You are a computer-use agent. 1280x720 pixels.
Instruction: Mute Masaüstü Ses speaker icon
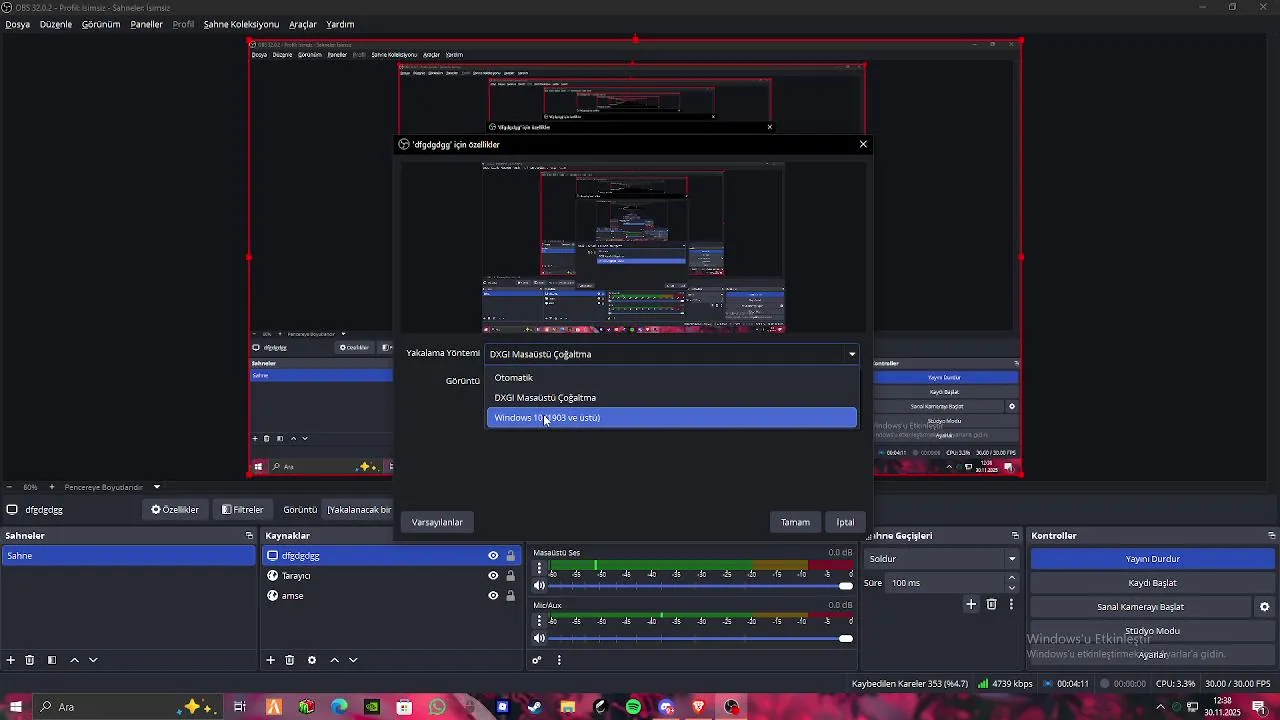point(540,586)
